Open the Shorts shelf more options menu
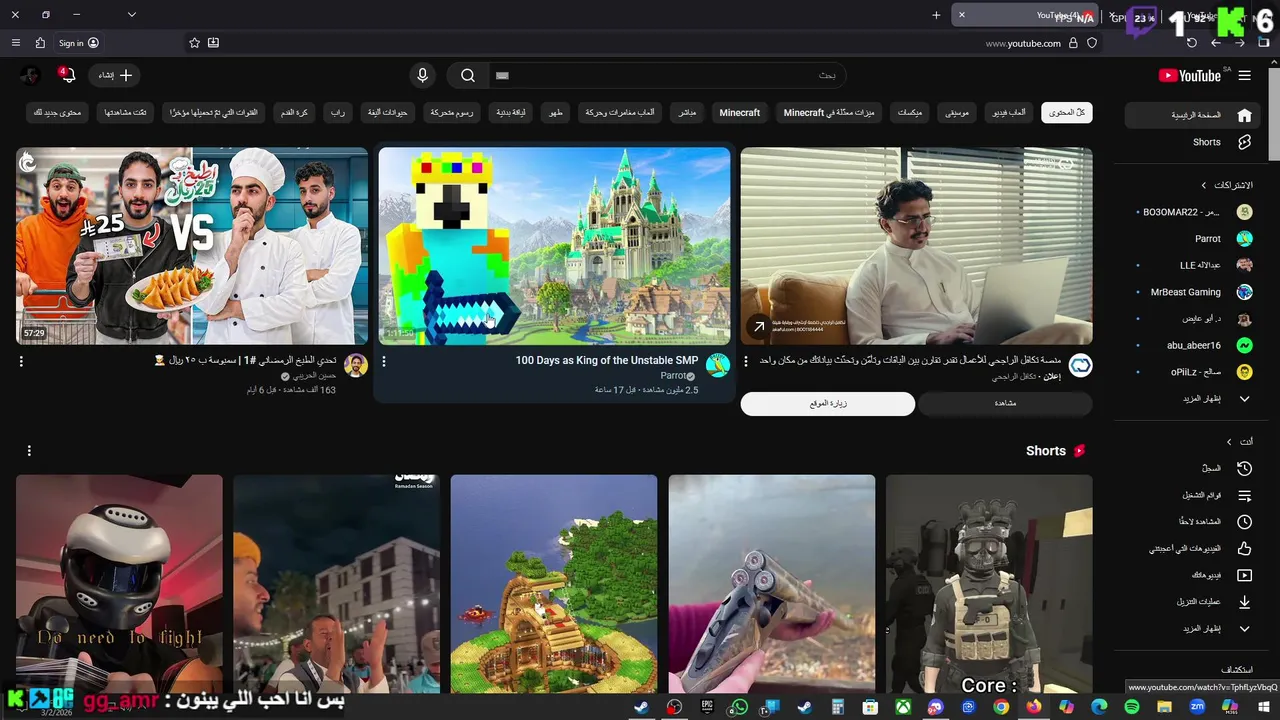This screenshot has width=1280, height=720. click(x=29, y=451)
